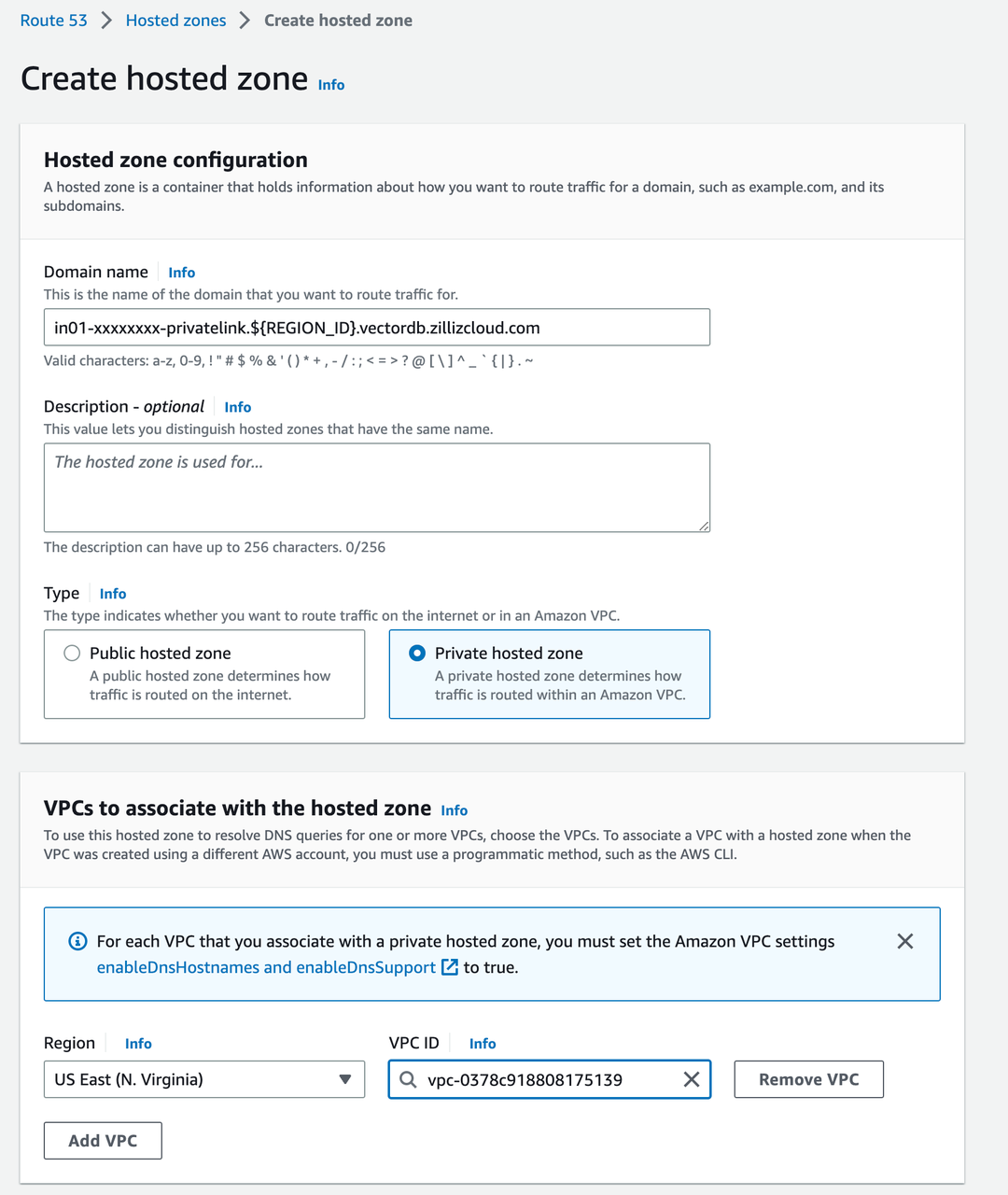Screen dimensions: 1008x1195
Task: Go to the Route 53 breadcrumb
Action: pos(53,21)
